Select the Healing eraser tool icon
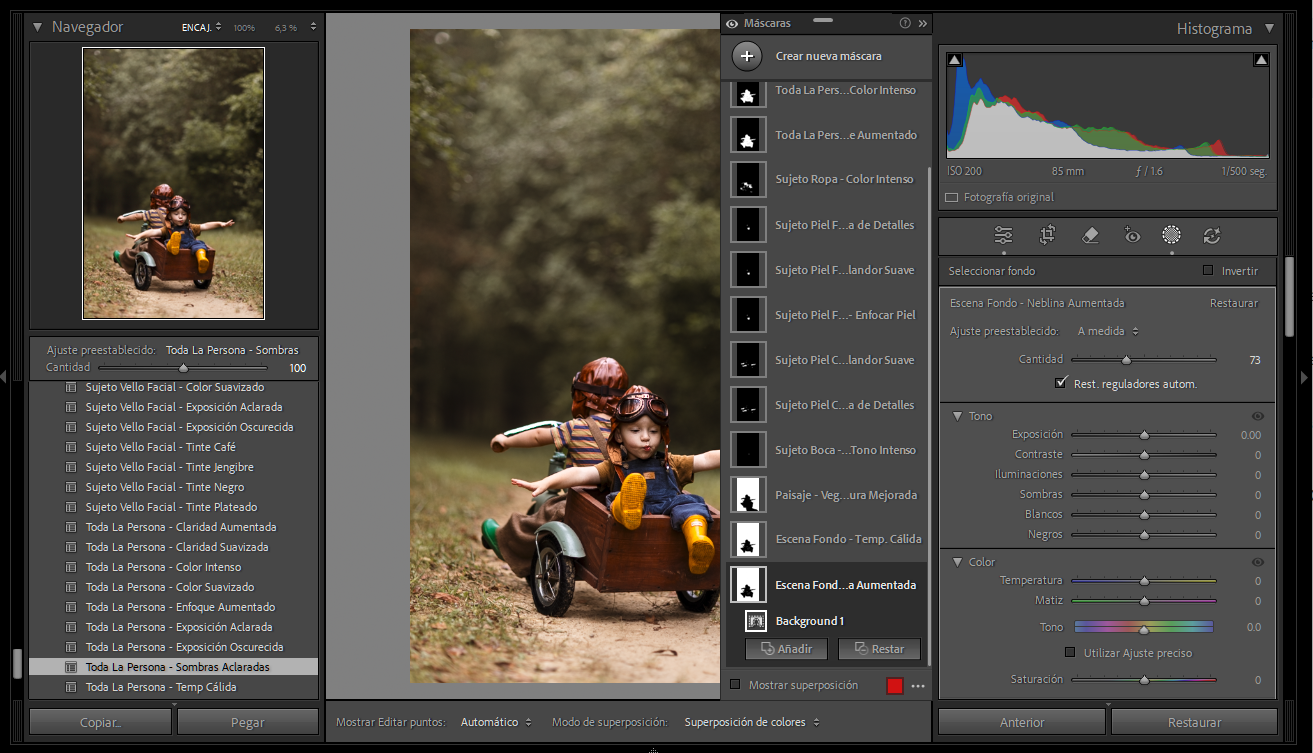The width and height of the screenshot is (1313, 753). point(1090,235)
